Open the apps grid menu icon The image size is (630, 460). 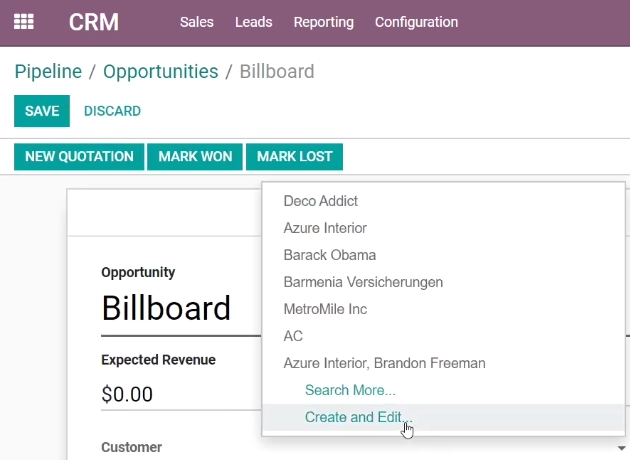pyautogui.click(x=24, y=22)
